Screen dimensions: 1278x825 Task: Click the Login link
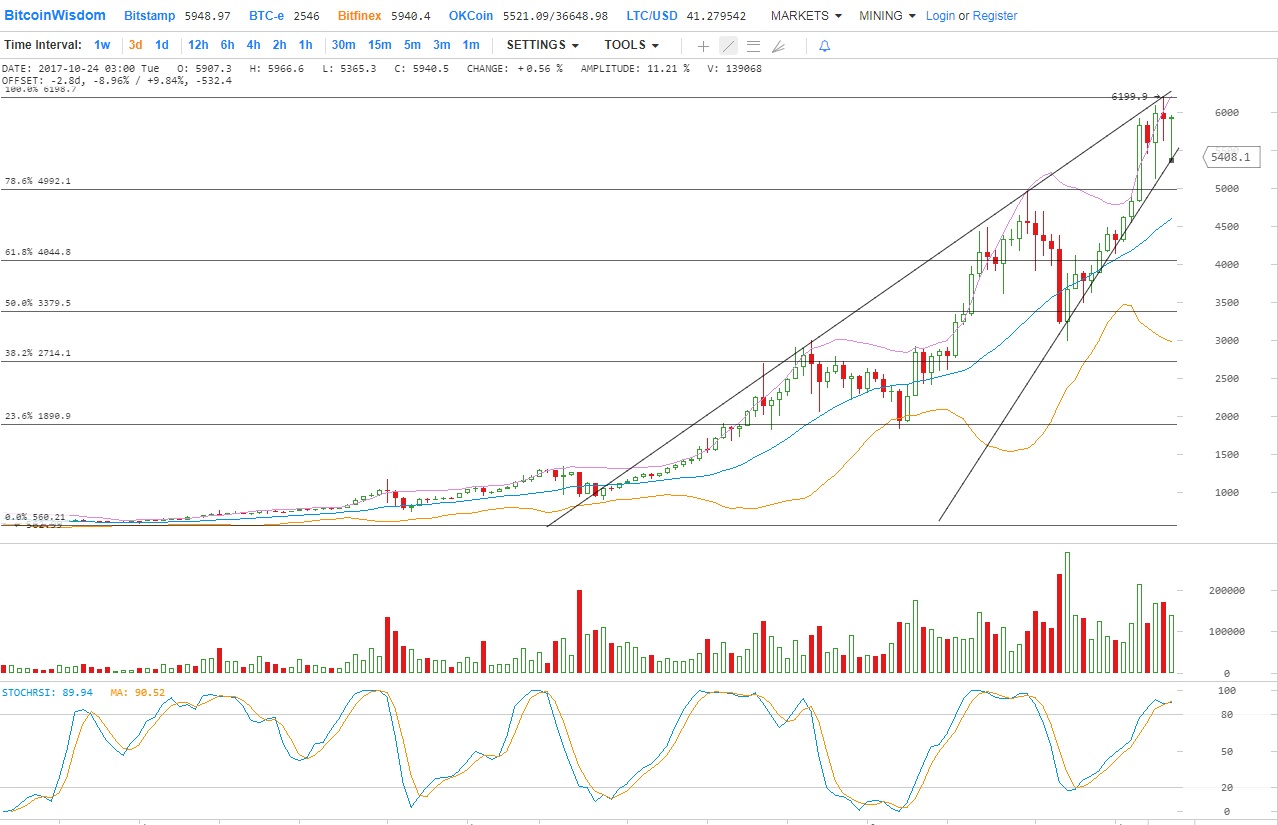(x=940, y=16)
